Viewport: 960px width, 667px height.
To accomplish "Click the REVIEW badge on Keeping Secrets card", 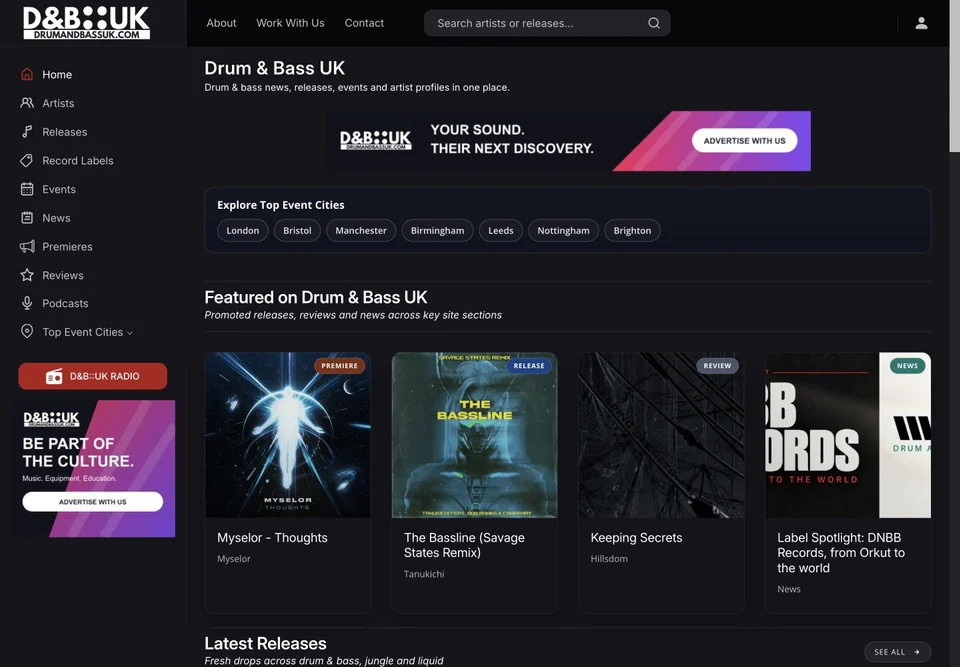I will click(717, 366).
